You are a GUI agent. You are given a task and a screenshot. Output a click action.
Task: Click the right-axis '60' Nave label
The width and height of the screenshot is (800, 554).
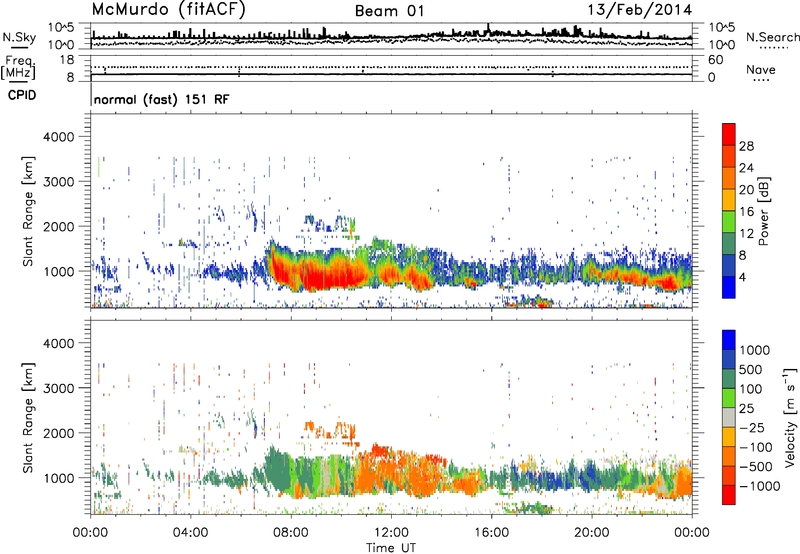(x=715, y=60)
